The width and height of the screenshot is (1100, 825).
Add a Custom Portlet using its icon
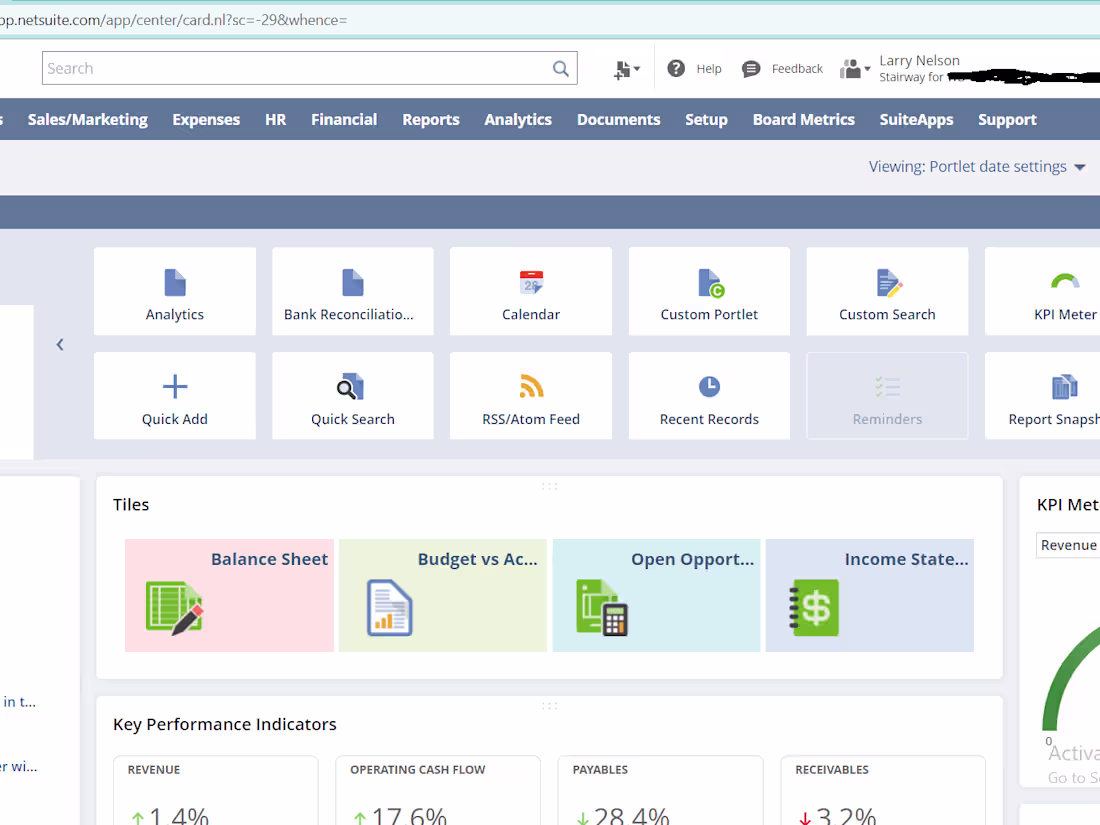(x=709, y=282)
